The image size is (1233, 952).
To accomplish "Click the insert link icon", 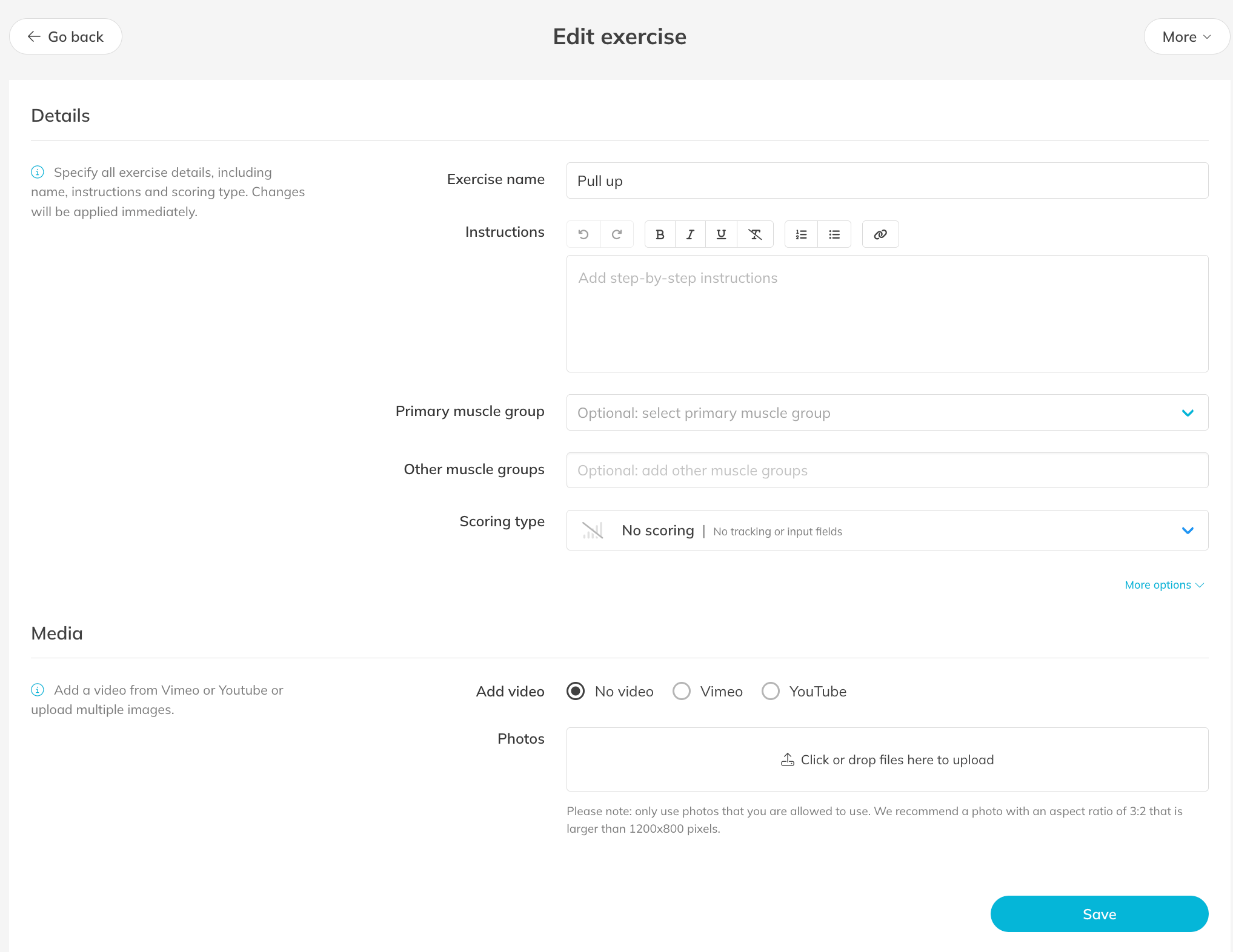I will click(x=880, y=234).
